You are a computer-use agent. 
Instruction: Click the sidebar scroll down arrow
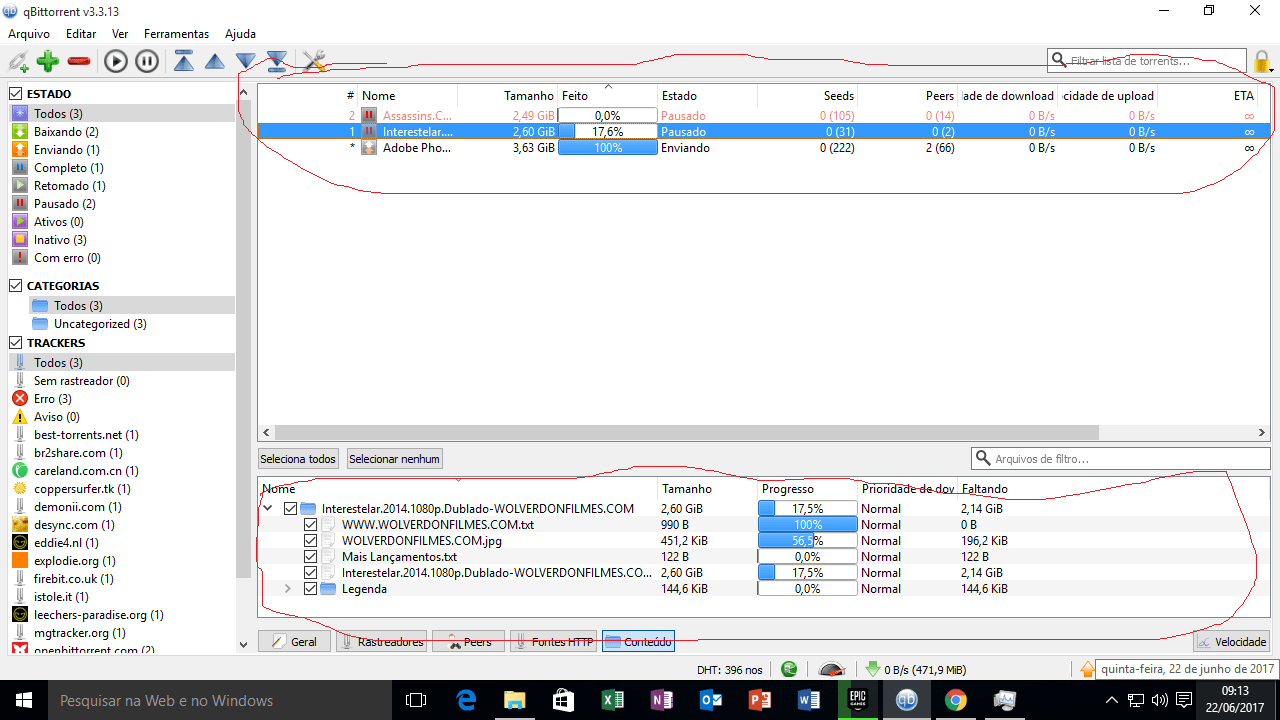[243, 646]
